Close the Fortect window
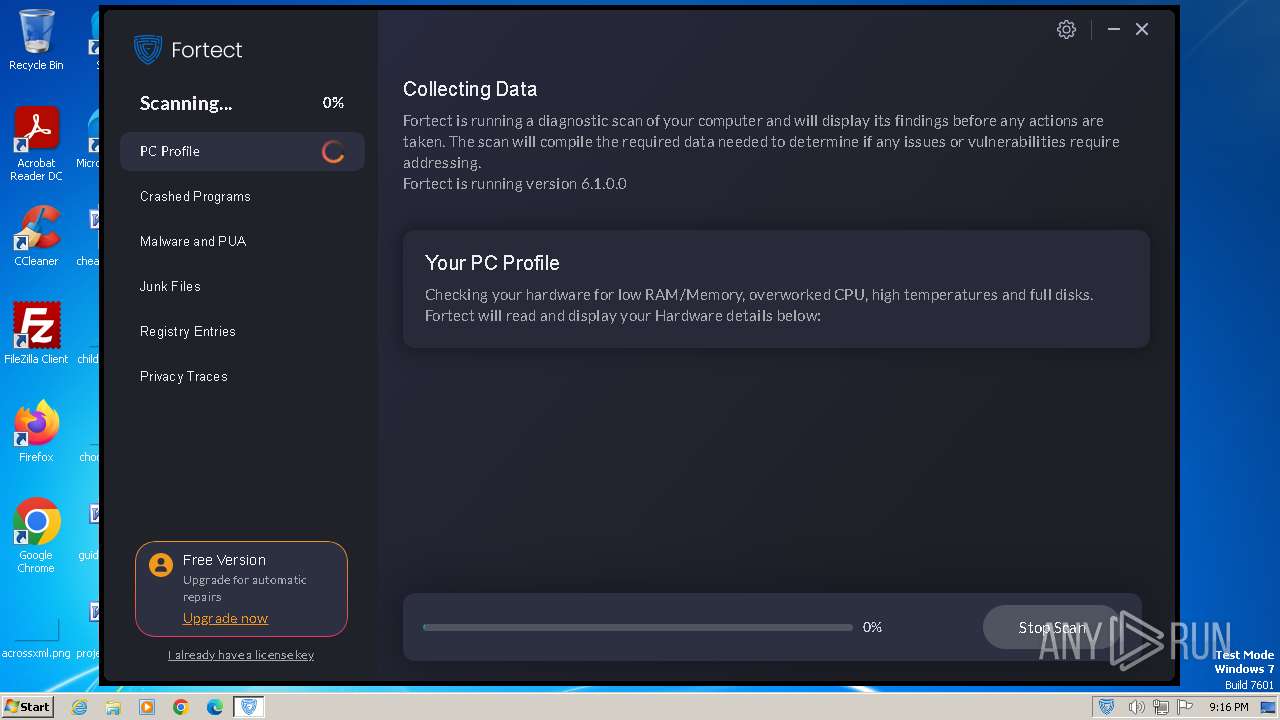Screen dimensions: 1280x720 (1142, 30)
